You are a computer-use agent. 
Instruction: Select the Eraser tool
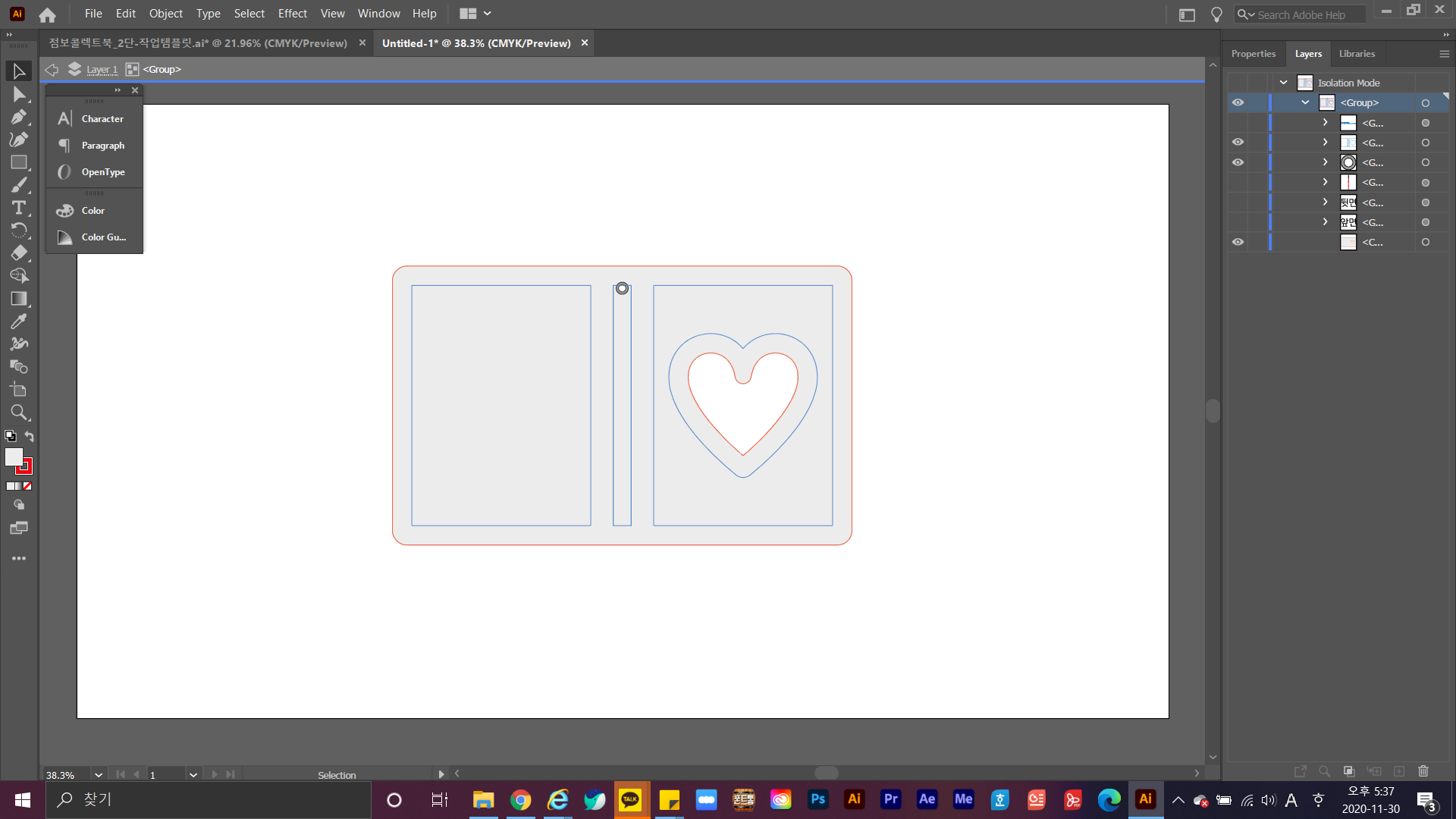(18, 253)
